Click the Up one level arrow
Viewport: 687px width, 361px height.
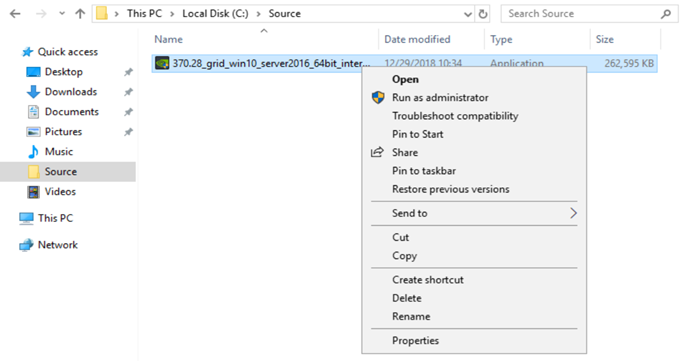80,14
